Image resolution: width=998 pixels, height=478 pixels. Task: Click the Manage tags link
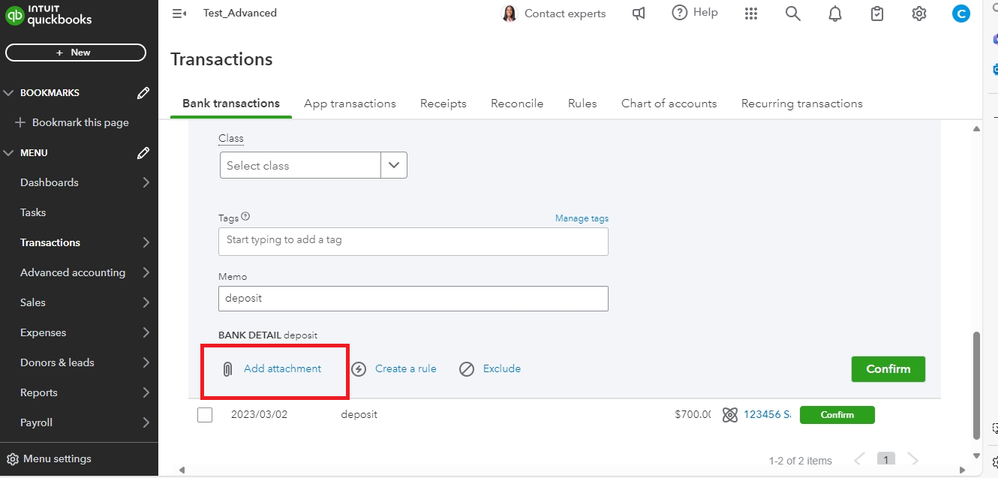pyautogui.click(x=581, y=218)
